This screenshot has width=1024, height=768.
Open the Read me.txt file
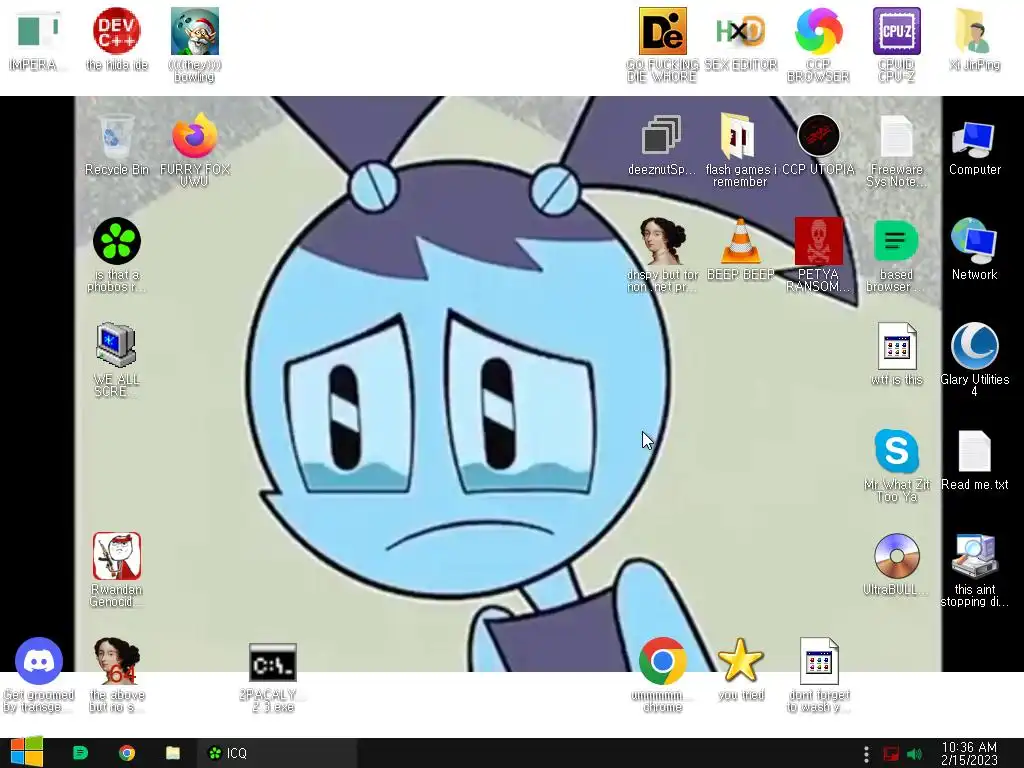[x=974, y=451]
